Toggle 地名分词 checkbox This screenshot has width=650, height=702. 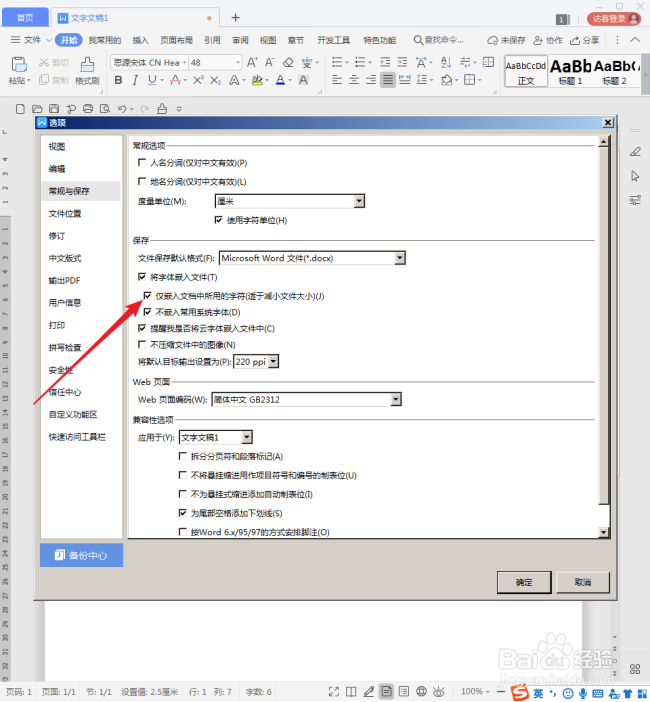(x=142, y=181)
